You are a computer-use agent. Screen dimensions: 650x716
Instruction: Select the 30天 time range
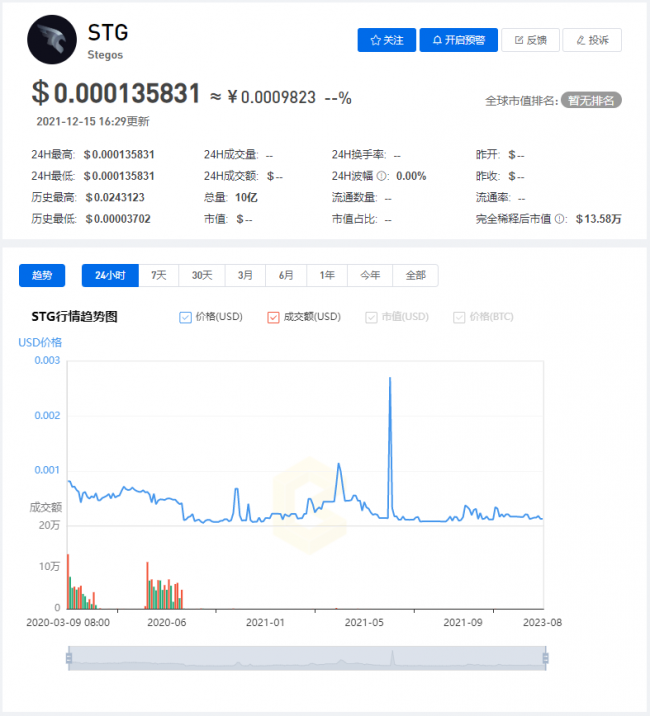pos(202,275)
